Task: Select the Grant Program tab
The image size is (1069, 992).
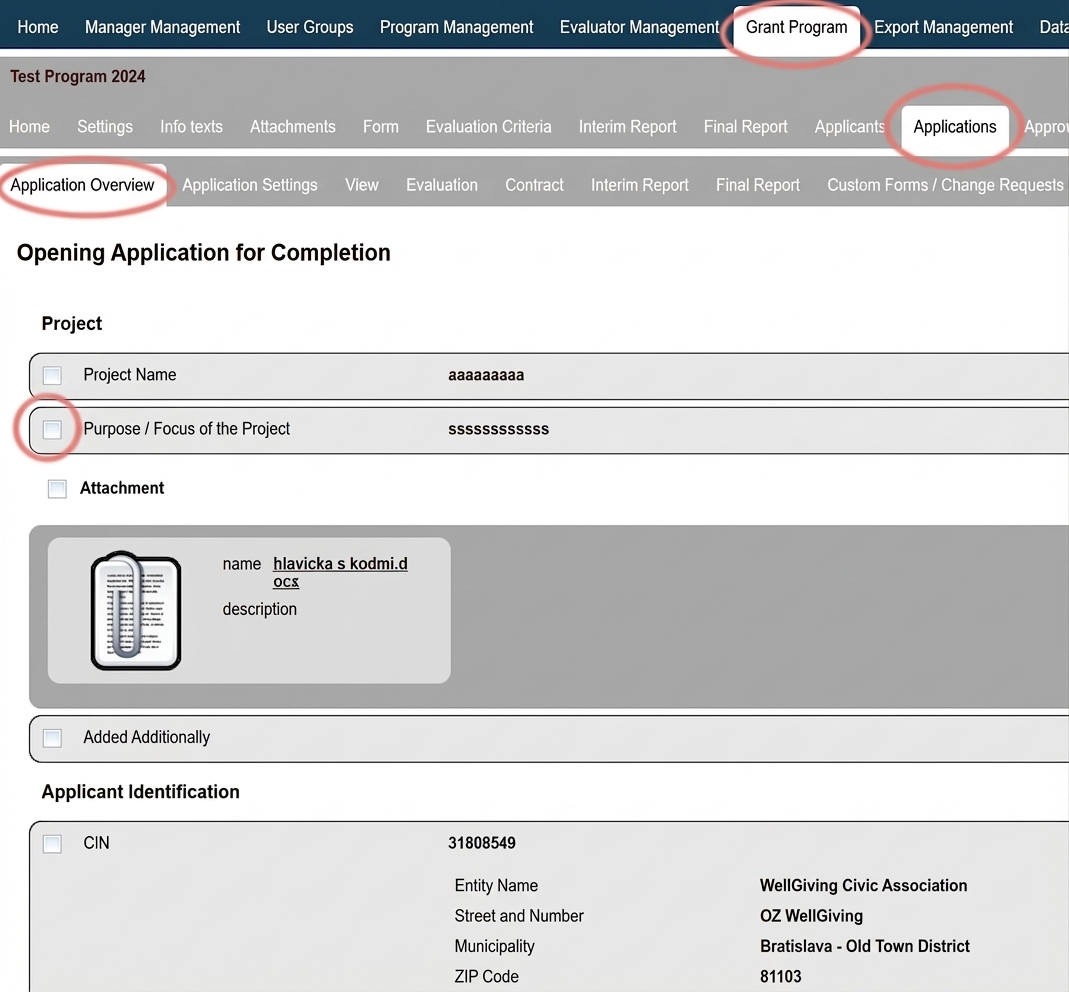Action: (x=796, y=29)
